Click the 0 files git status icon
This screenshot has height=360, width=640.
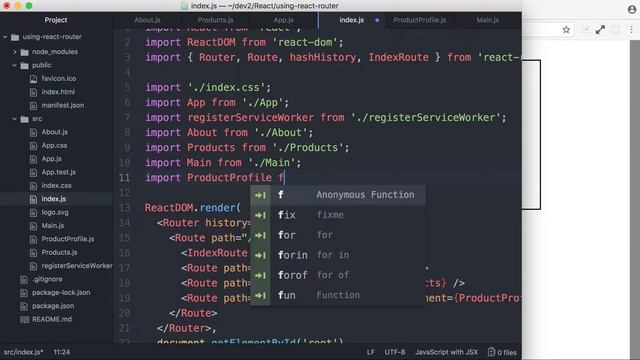click(491, 352)
